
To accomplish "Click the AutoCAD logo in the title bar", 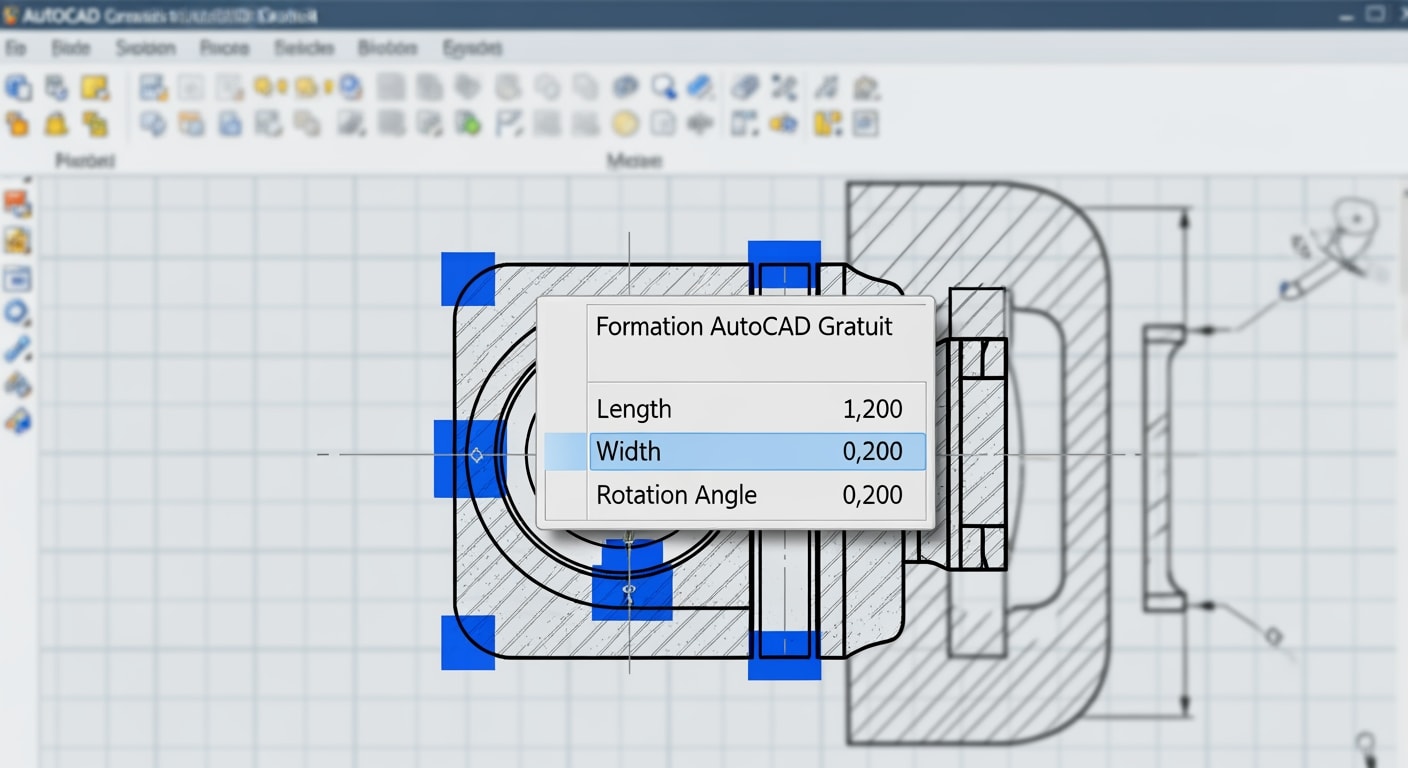I will pyautogui.click(x=10, y=14).
